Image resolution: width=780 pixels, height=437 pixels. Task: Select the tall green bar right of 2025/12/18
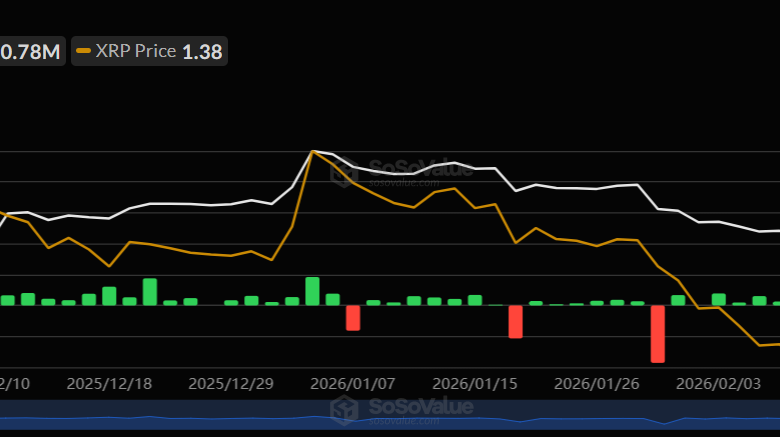tap(150, 291)
